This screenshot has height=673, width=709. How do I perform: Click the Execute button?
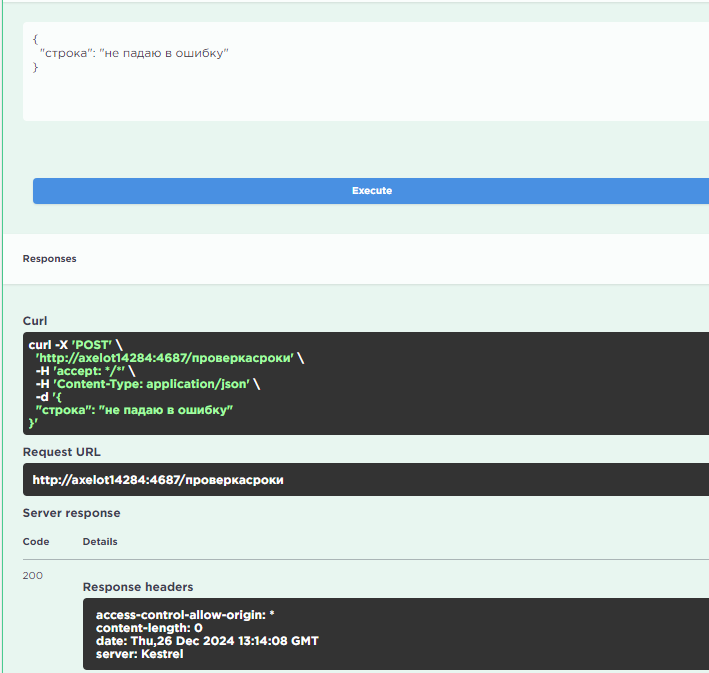371,191
